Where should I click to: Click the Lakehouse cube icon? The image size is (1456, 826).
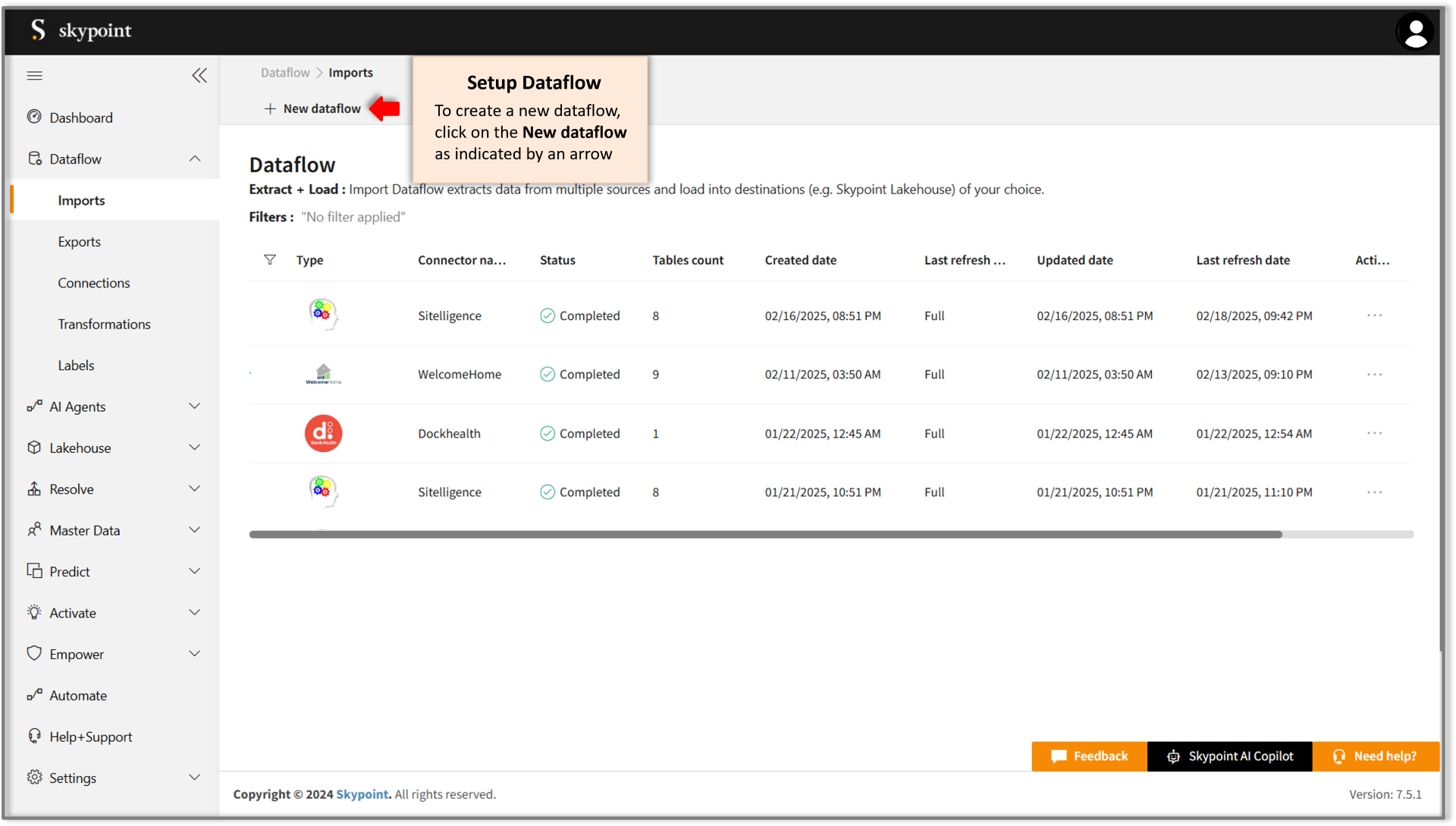34,448
